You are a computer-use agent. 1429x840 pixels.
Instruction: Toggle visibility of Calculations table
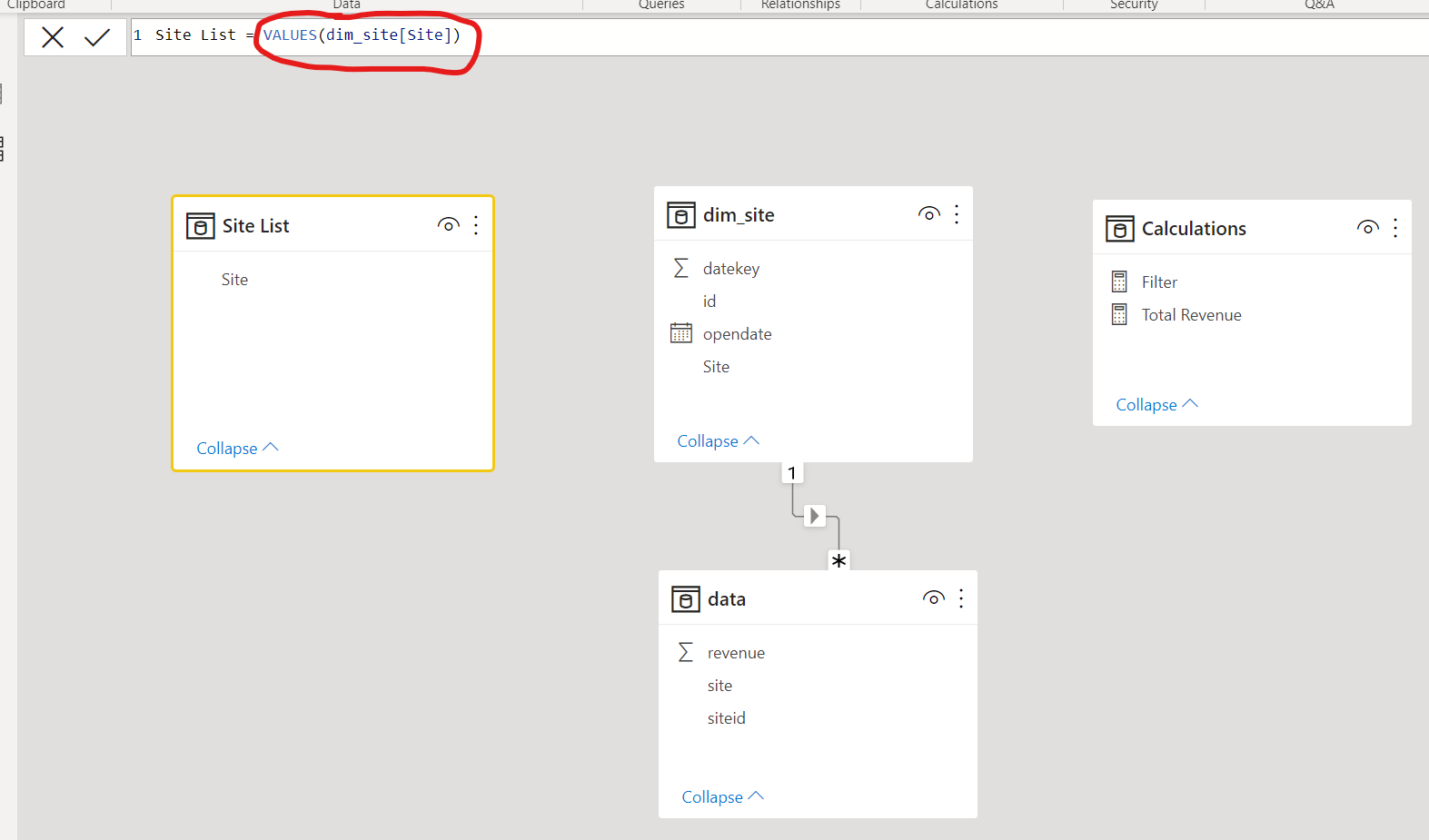tap(1367, 228)
